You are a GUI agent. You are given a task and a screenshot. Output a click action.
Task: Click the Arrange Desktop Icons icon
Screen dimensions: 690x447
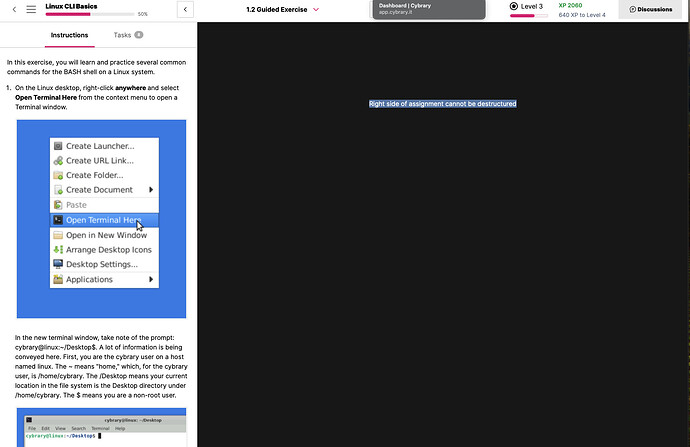pos(58,249)
